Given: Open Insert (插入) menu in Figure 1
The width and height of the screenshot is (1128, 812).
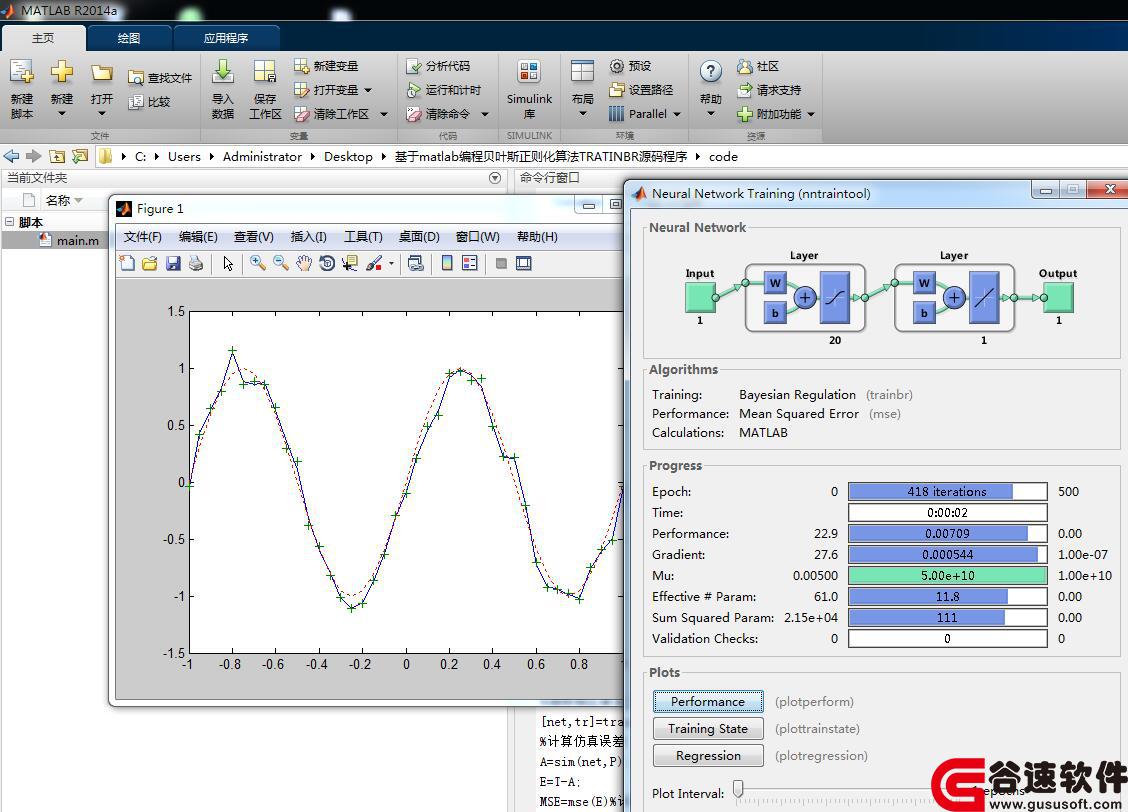Looking at the screenshot, I should [309, 237].
